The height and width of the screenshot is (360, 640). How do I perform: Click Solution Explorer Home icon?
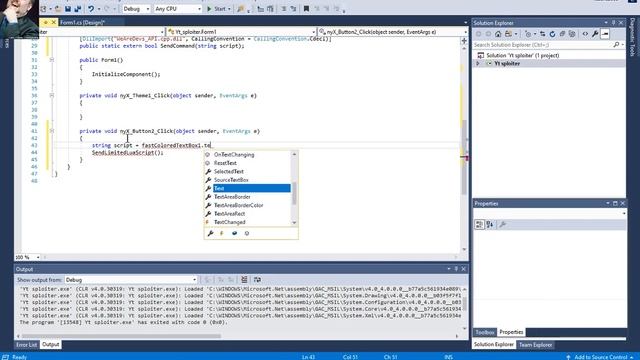point(498,34)
